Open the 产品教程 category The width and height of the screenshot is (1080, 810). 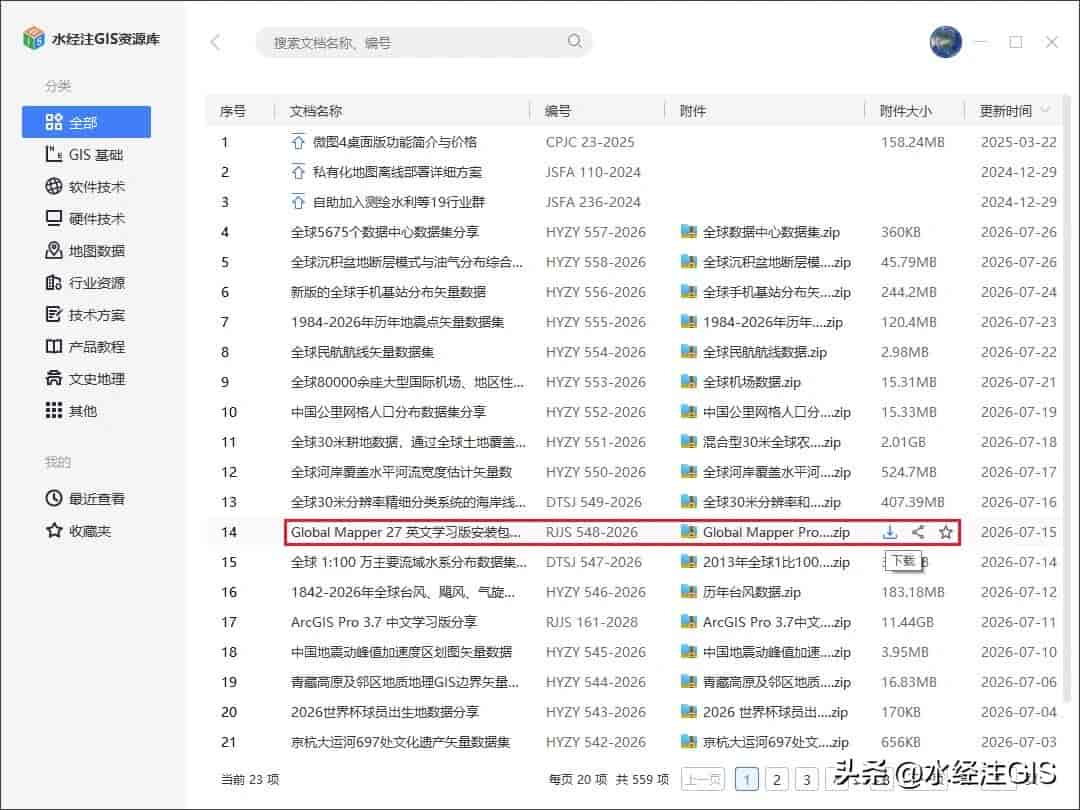86,346
